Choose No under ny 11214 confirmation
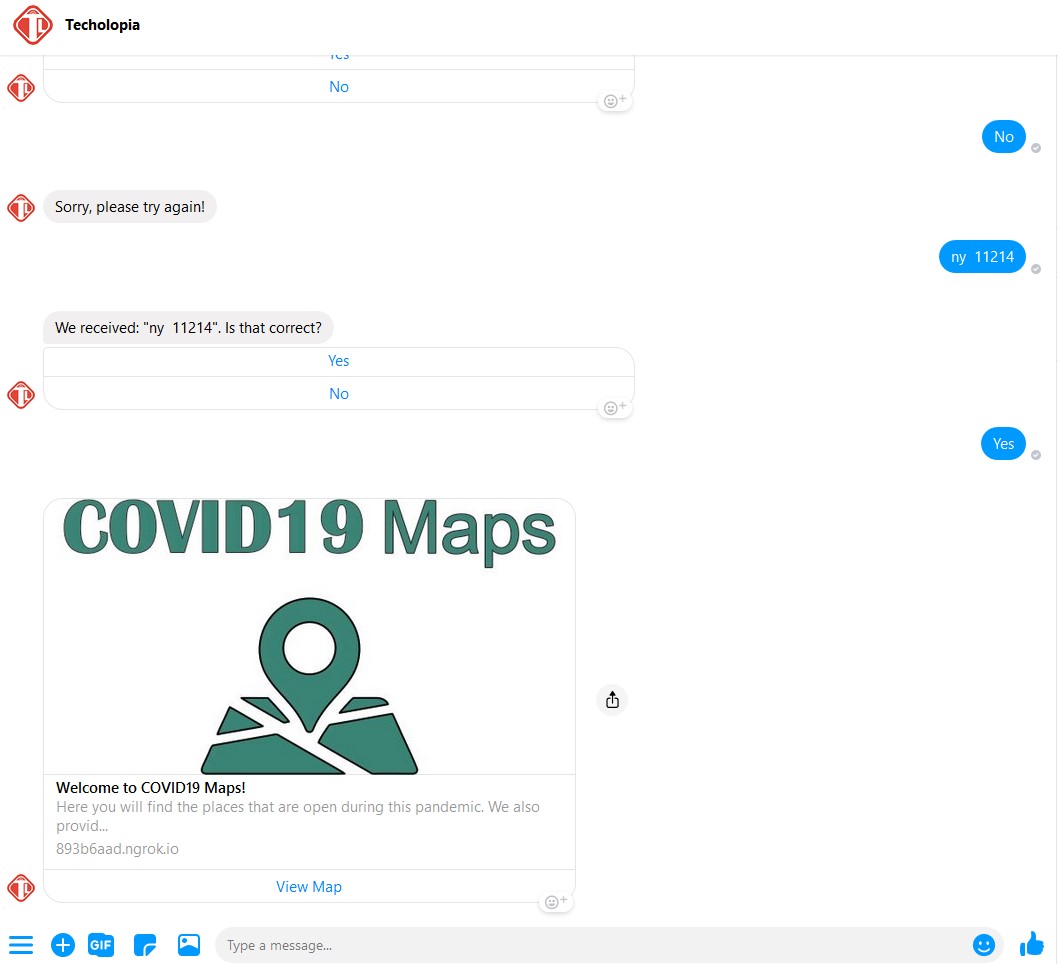 point(339,393)
